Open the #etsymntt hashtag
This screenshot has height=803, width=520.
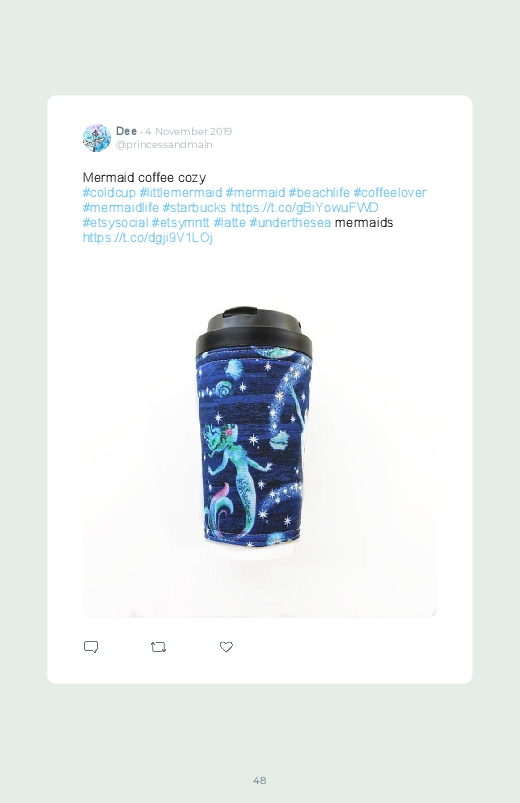coord(180,223)
